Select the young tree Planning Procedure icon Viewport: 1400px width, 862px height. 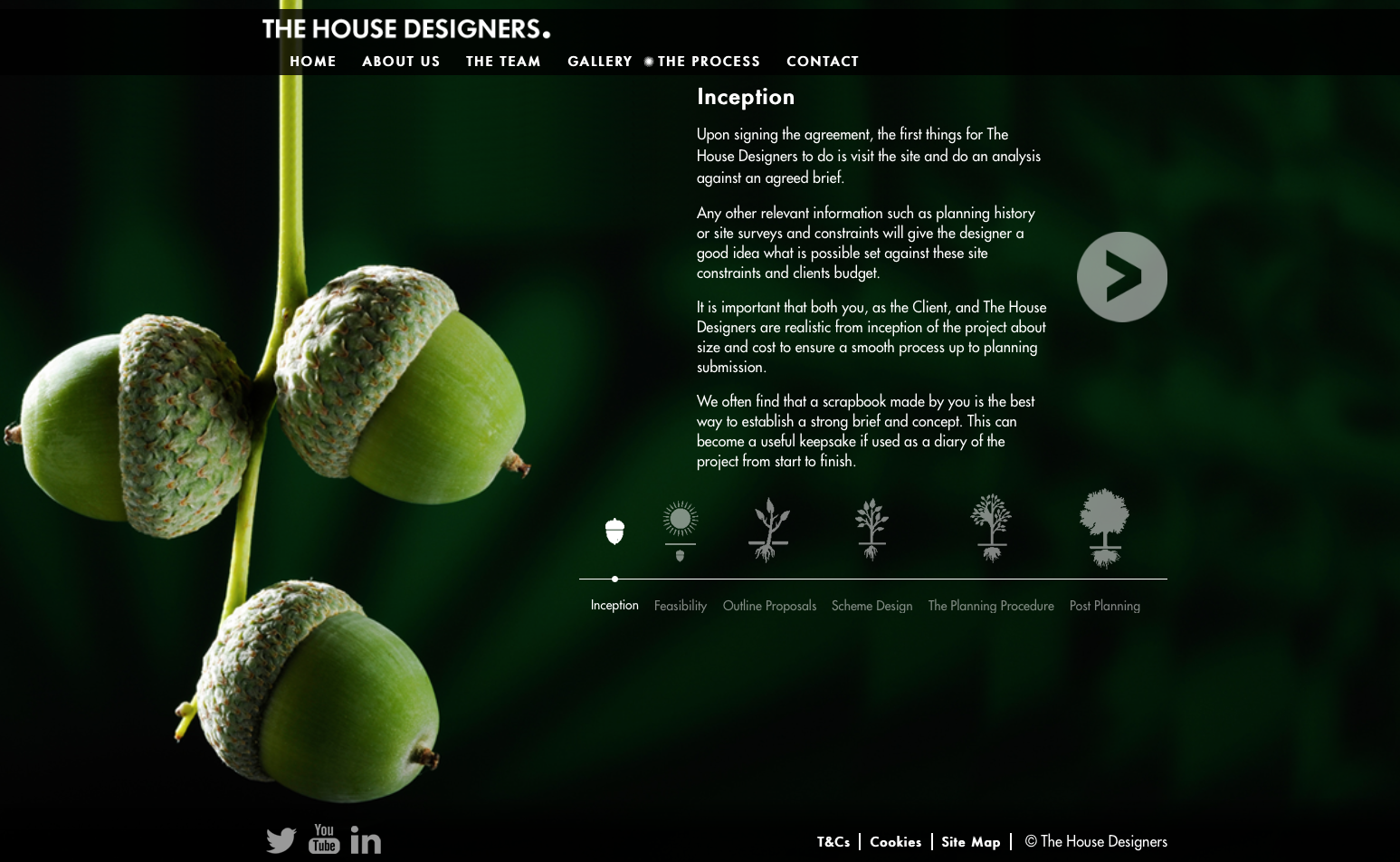pyautogui.click(x=991, y=528)
